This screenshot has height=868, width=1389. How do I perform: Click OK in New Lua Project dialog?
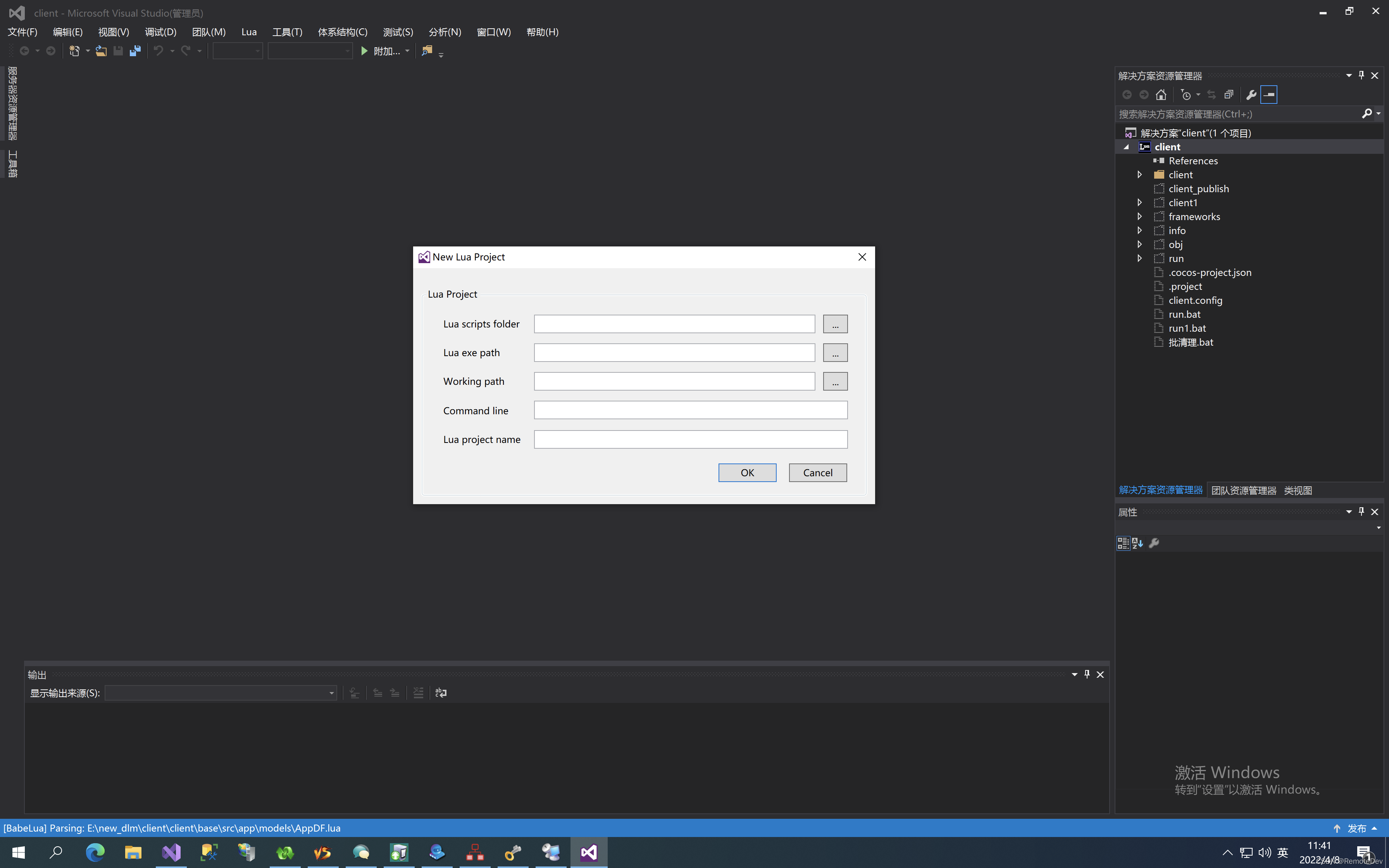pos(747,472)
